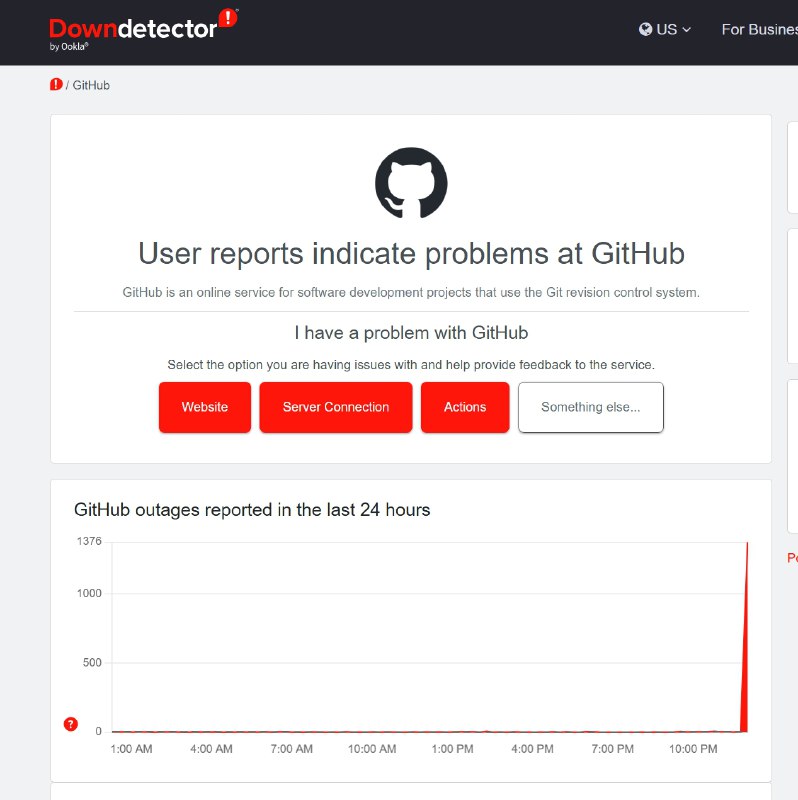
Task: Click the 1376 value on the chart axis
Action: pos(89,541)
